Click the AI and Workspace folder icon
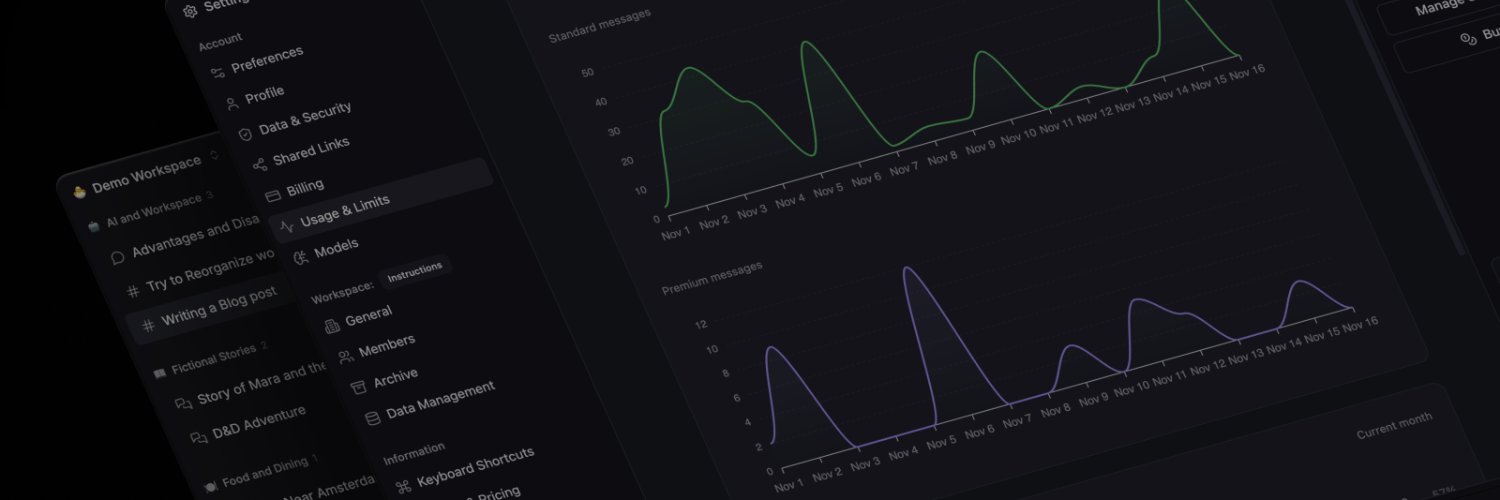Viewport: 1500px width, 500px height. coord(94,226)
